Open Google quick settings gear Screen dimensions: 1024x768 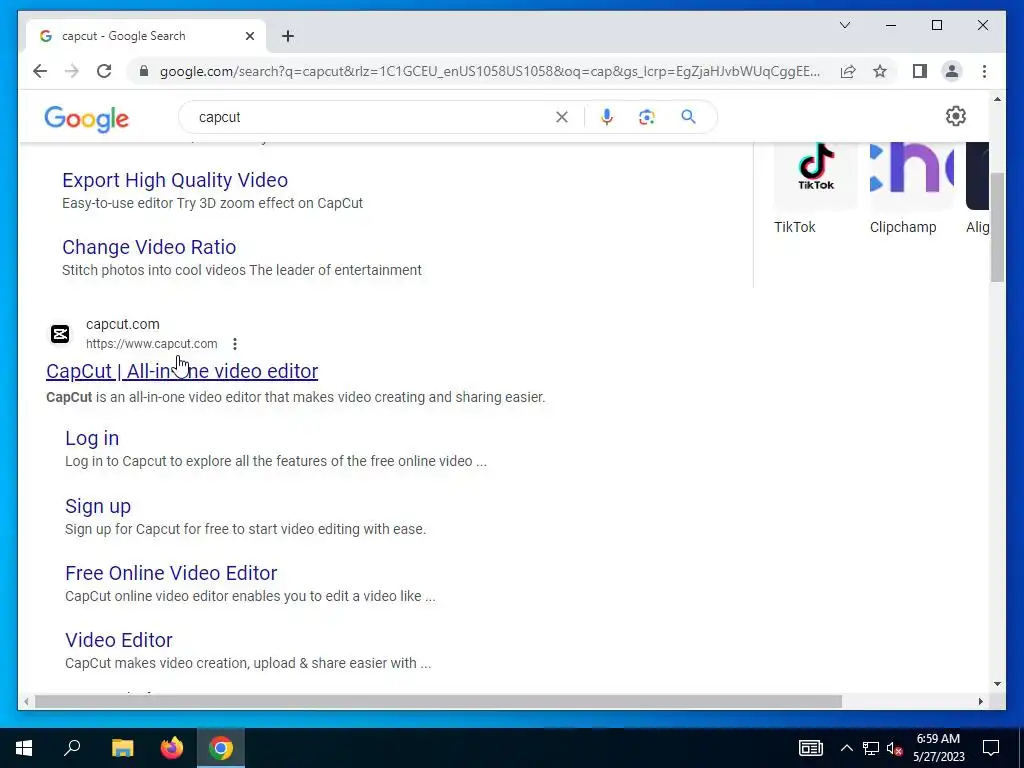(x=955, y=116)
